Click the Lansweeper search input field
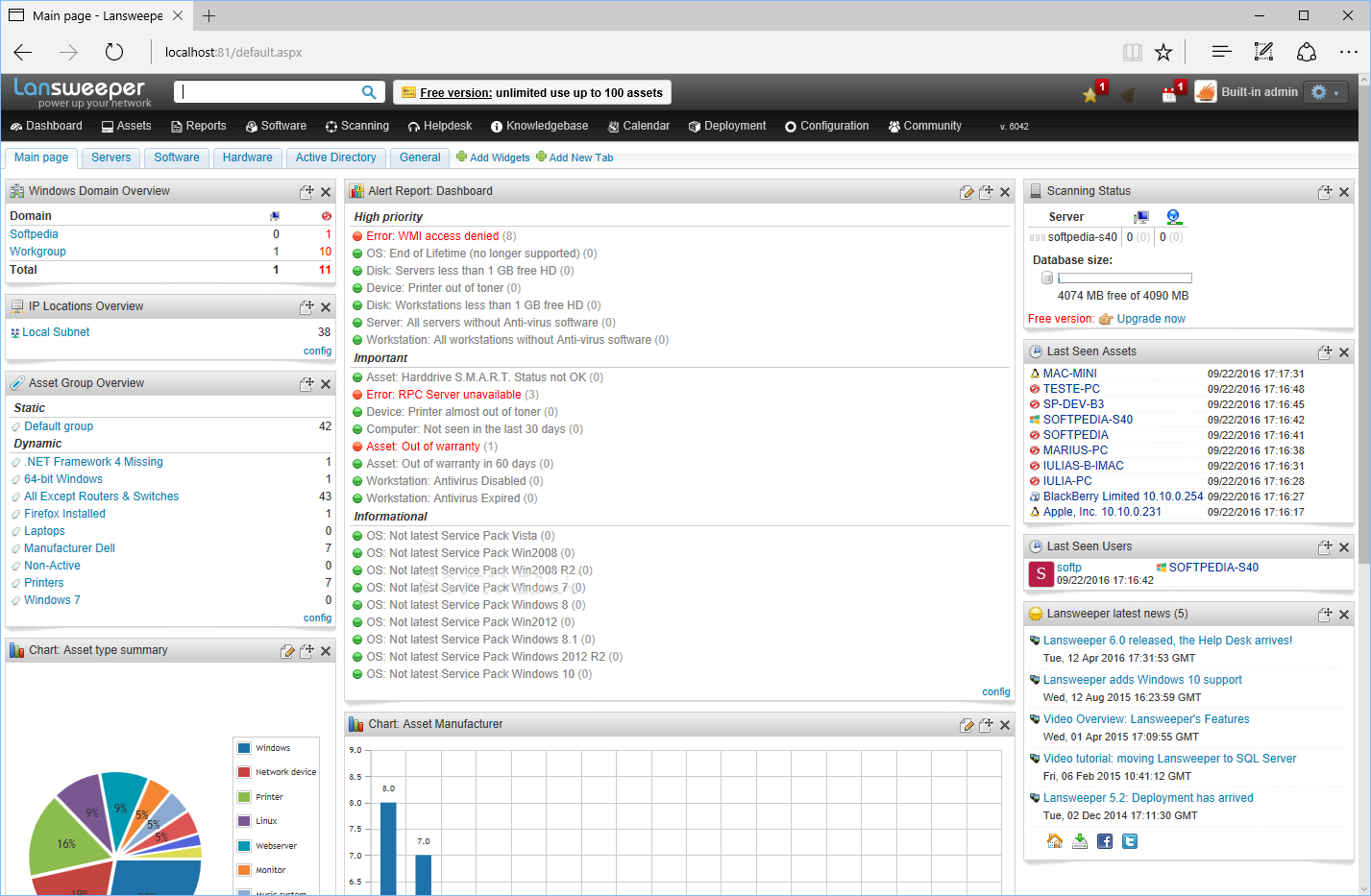 pyautogui.click(x=267, y=92)
